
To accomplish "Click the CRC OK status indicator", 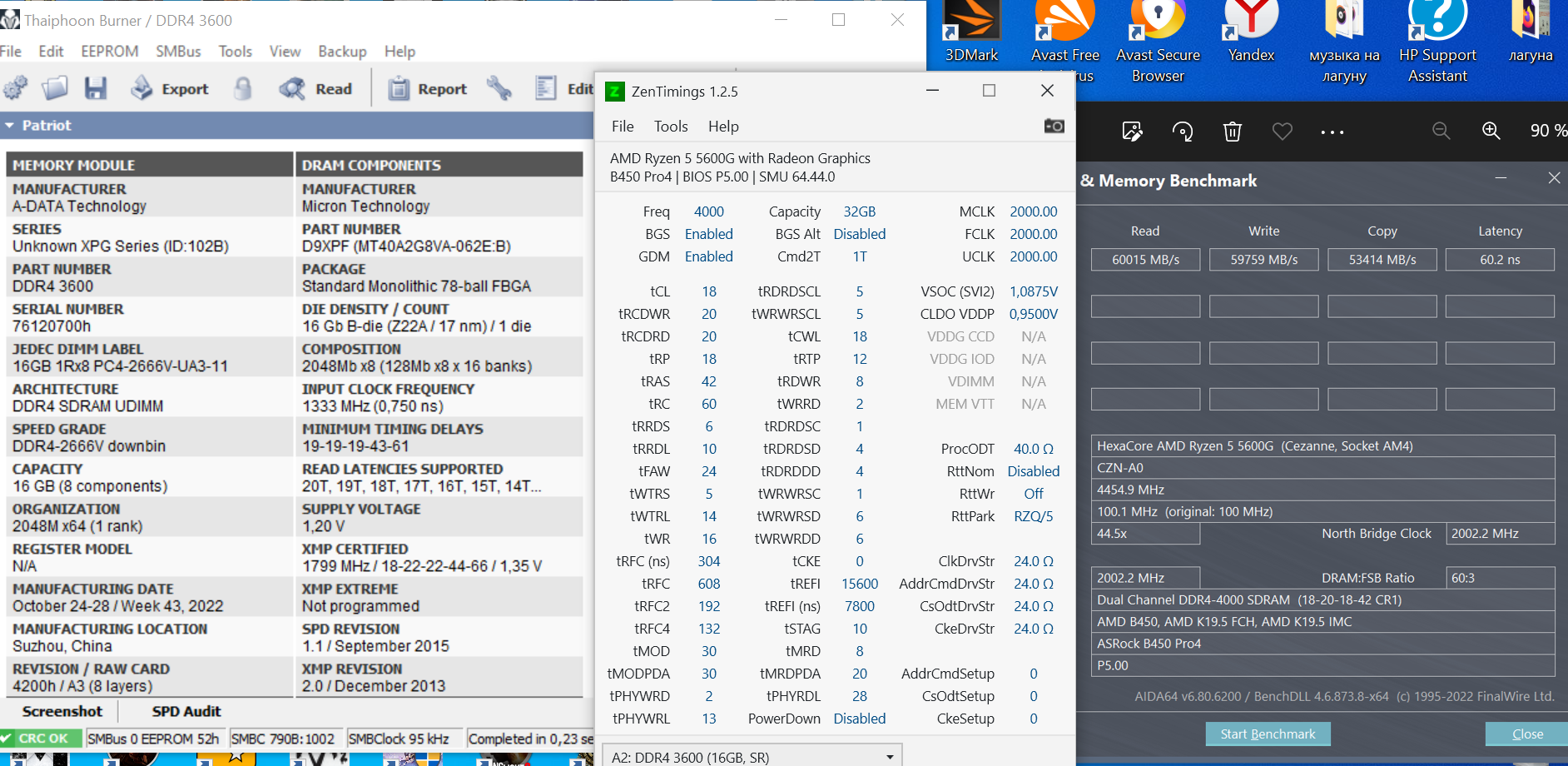I will tap(42, 739).
